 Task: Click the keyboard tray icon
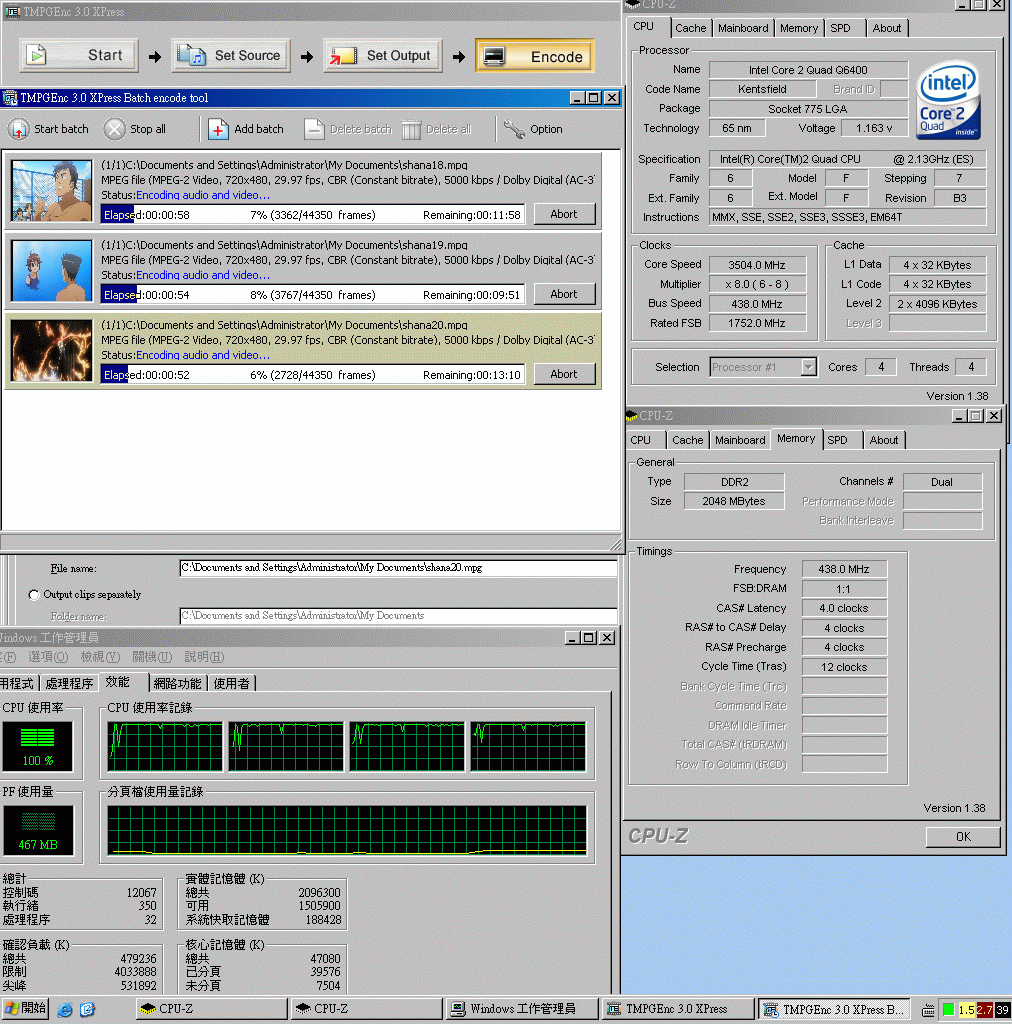(928, 1010)
